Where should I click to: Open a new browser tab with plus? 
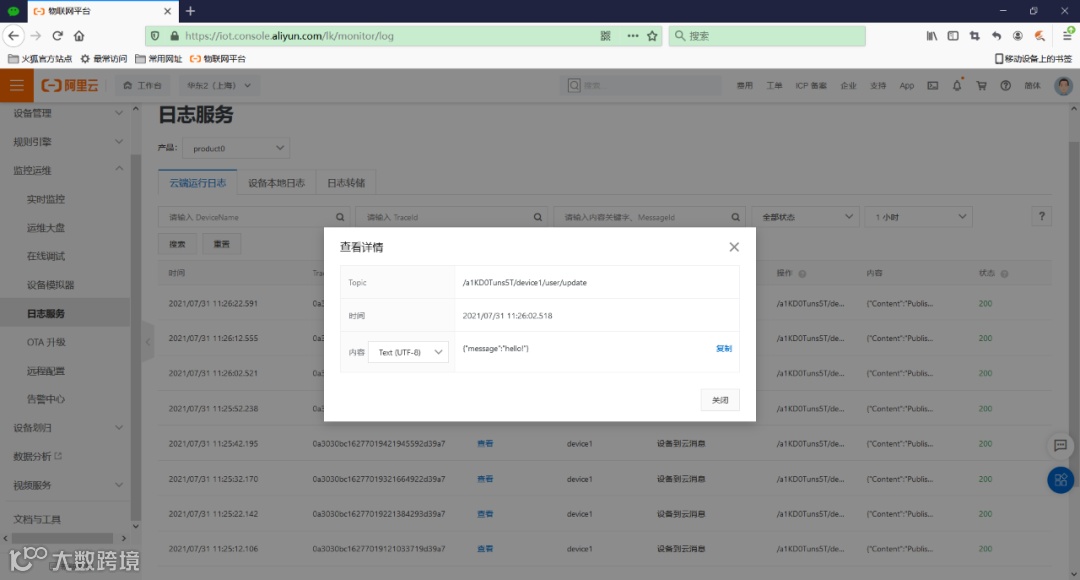click(x=191, y=11)
